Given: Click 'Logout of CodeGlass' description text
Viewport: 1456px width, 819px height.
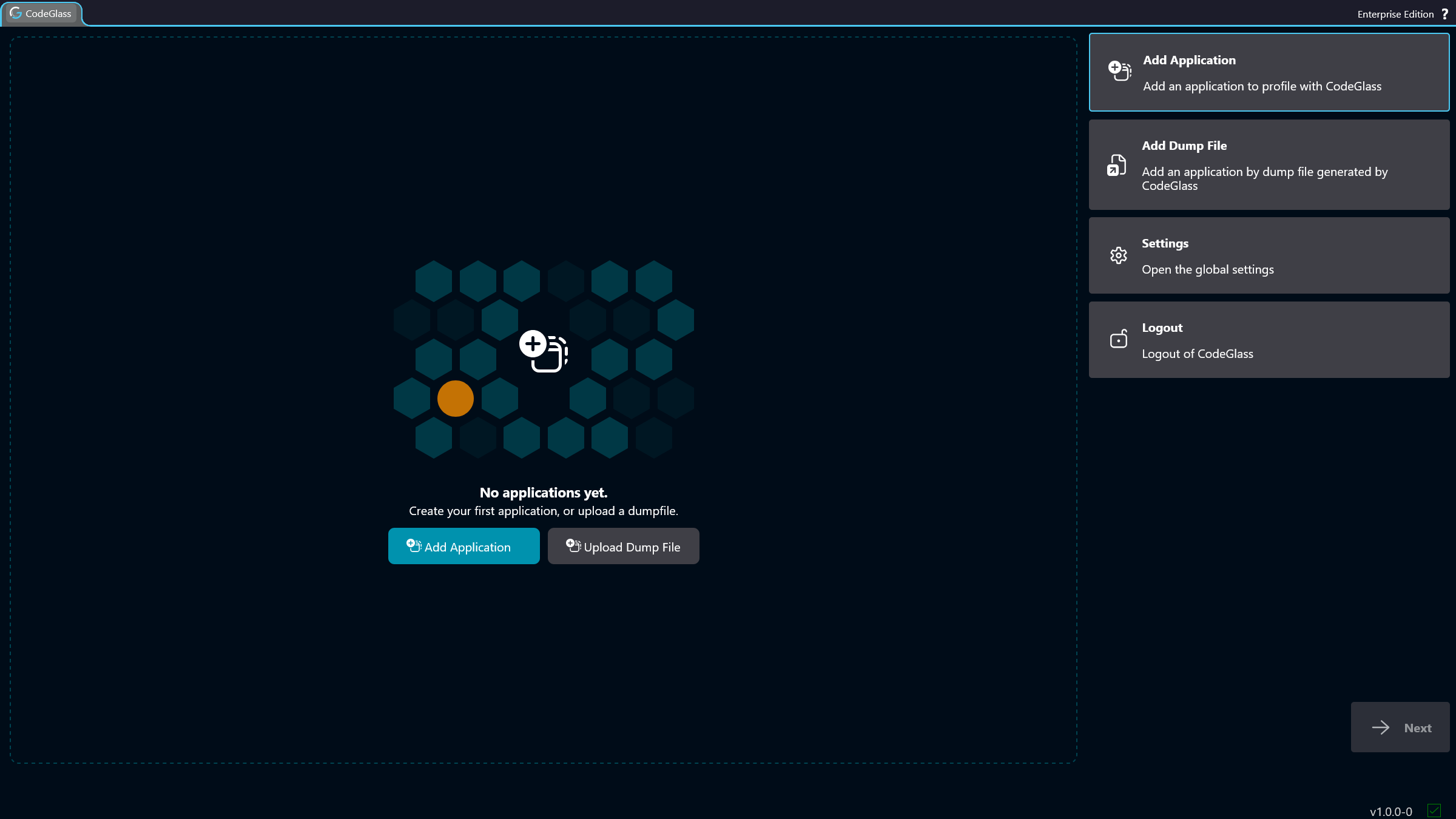Looking at the screenshot, I should coord(1198,354).
